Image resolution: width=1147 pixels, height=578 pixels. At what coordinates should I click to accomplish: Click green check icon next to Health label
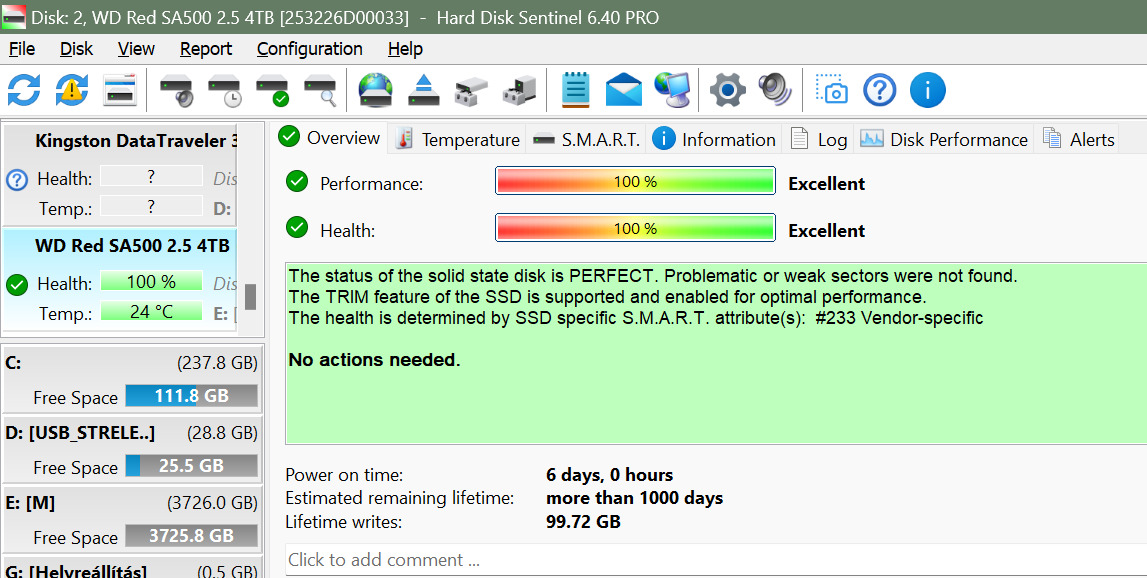coord(297,228)
